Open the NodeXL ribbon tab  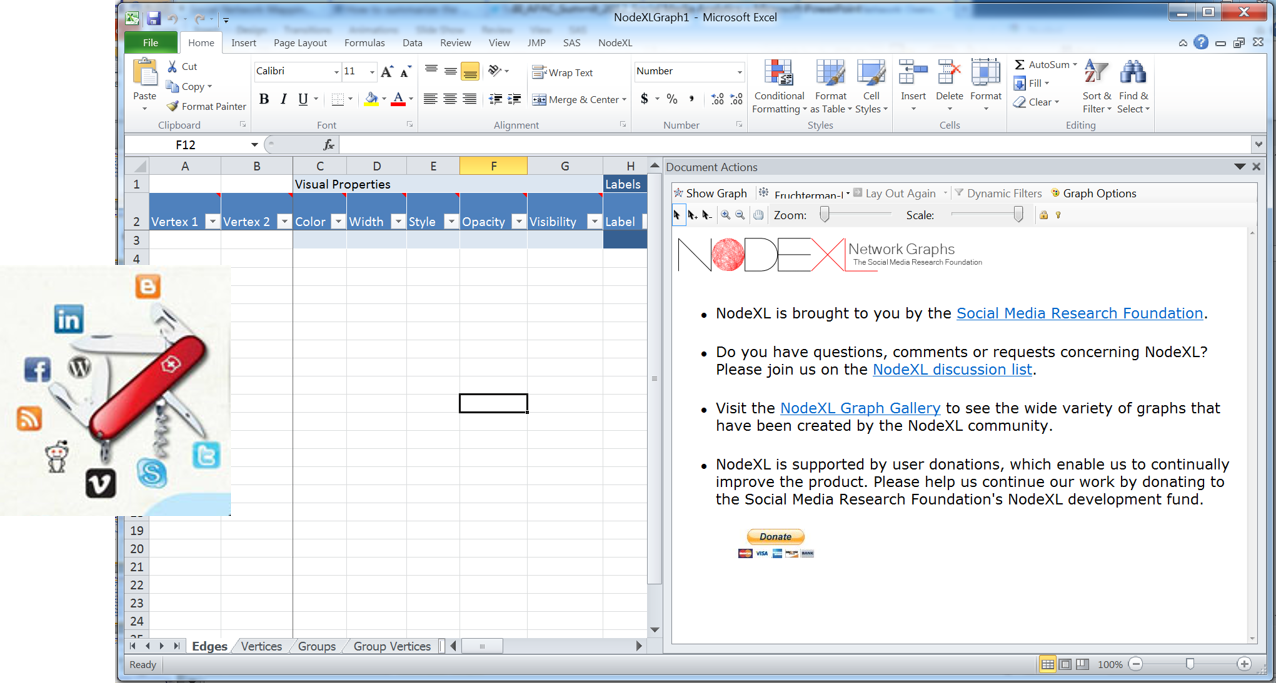click(x=615, y=43)
